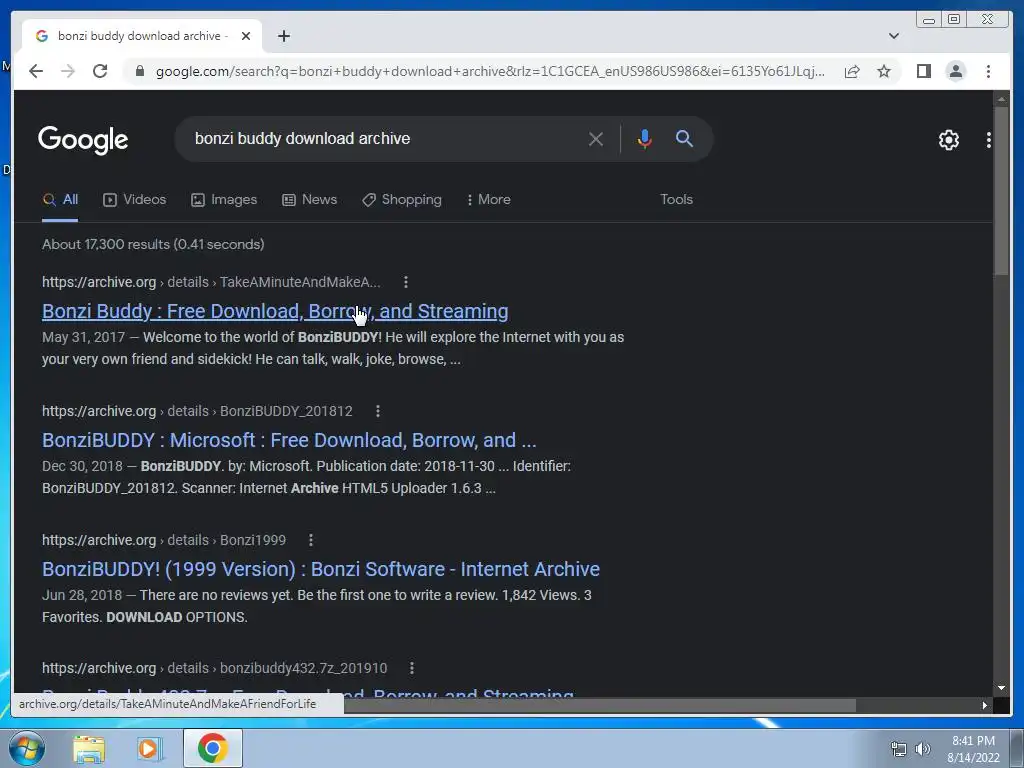Select the All results tab
The width and height of the screenshot is (1024, 768).
[60, 200]
